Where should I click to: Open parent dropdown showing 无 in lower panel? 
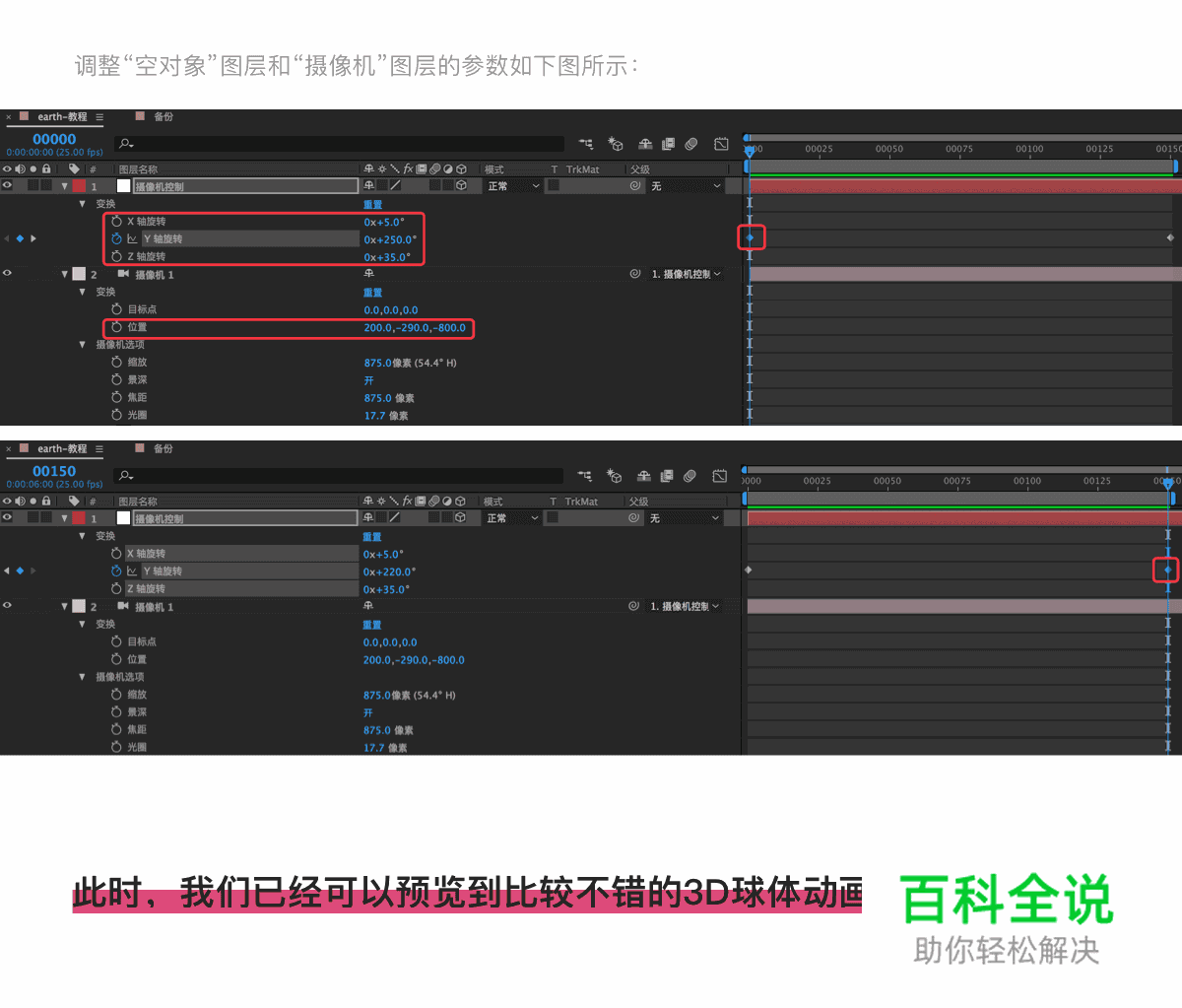coord(686,518)
